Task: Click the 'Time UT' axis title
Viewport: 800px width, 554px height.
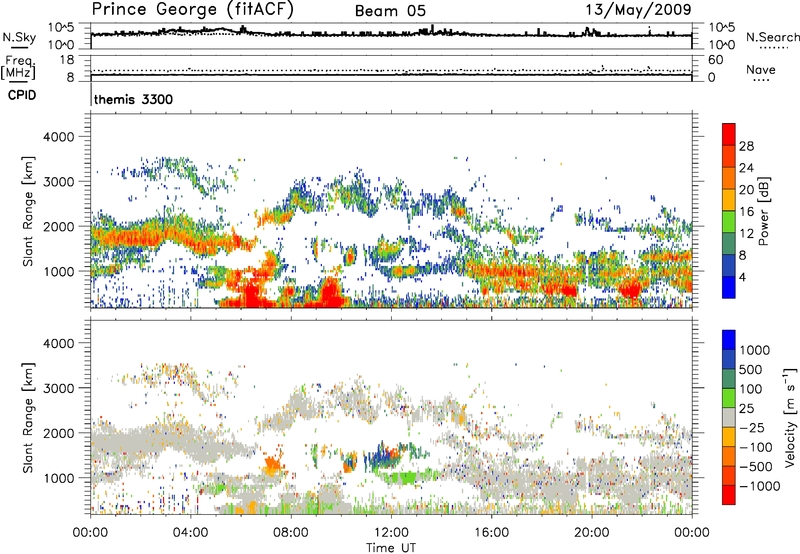Action: [391, 548]
